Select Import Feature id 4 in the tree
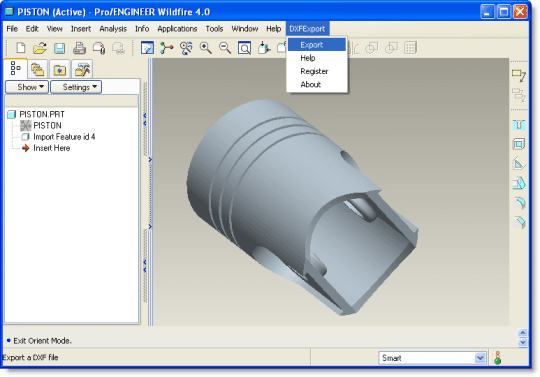This screenshot has height=377, width=540. [x=64, y=137]
